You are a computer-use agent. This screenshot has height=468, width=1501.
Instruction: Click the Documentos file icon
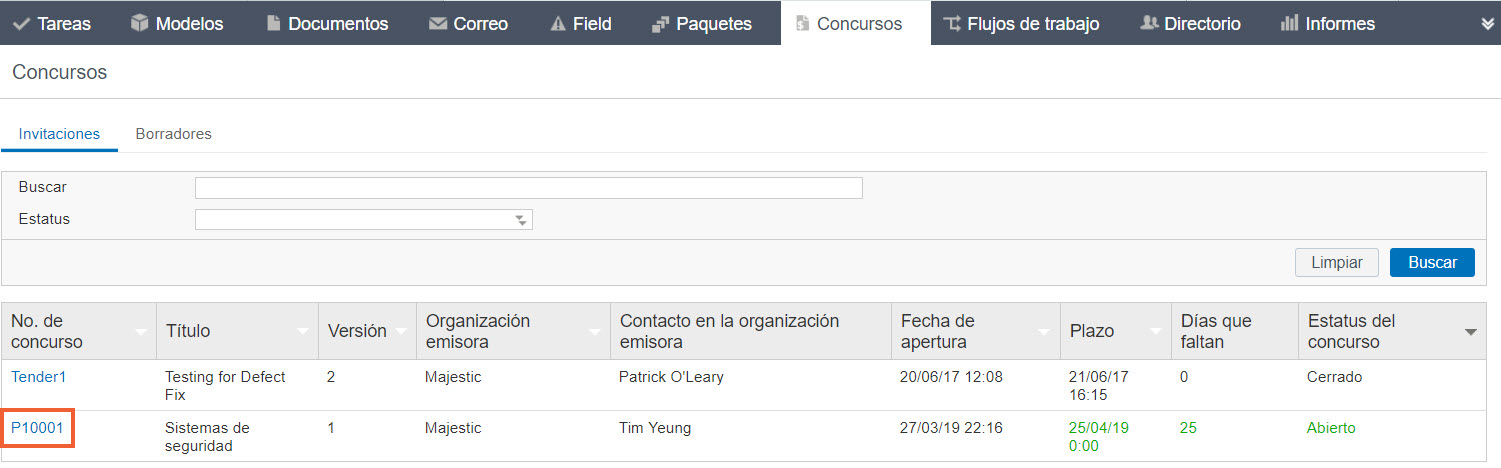[x=273, y=23]
